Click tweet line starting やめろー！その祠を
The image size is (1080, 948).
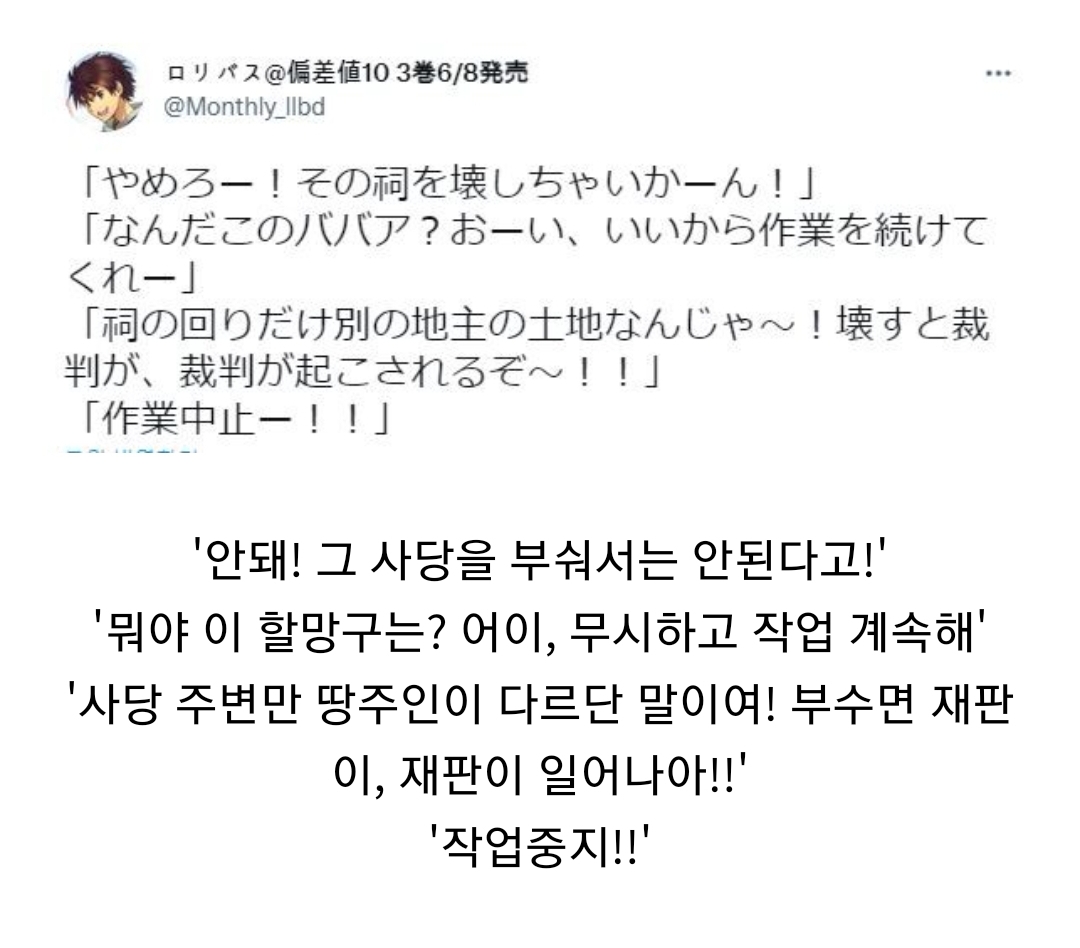click(446, 184)
